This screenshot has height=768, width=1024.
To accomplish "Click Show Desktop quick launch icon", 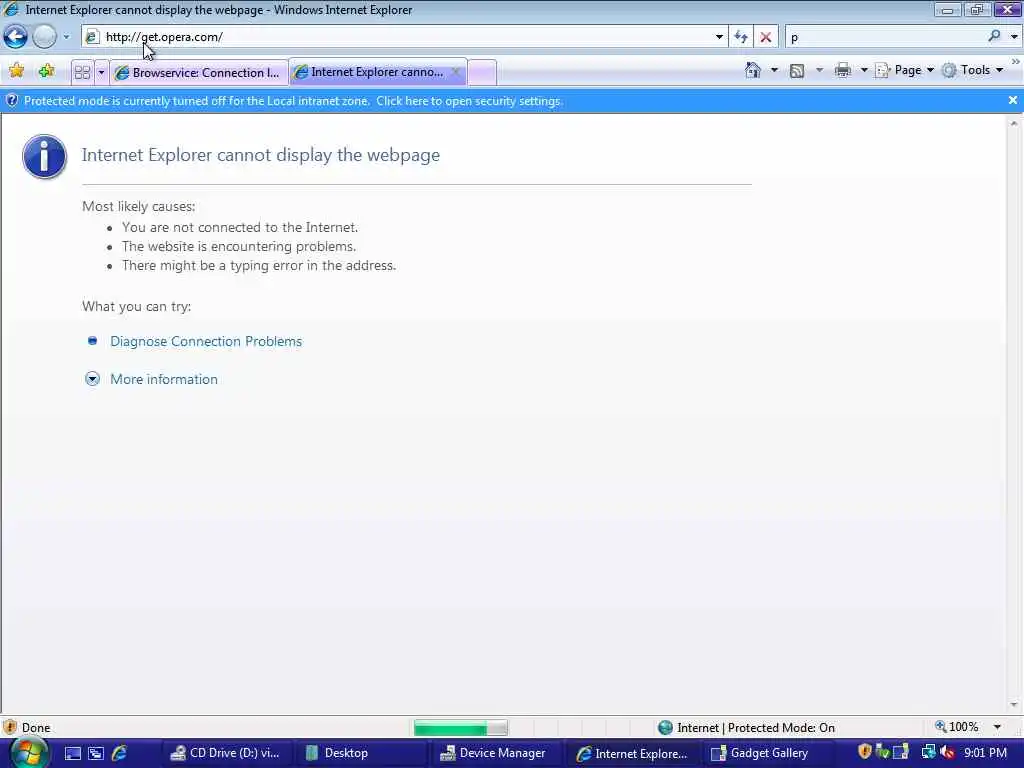I will 72,753.
